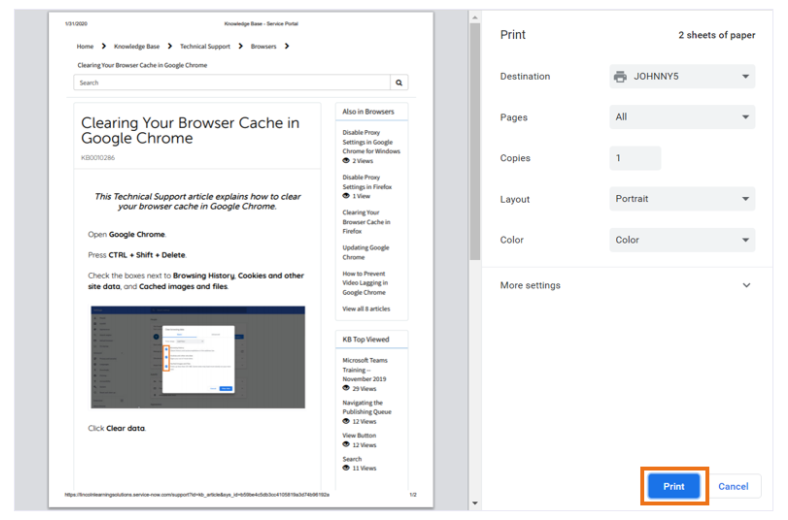Click the preview scrollbar up arrow
The height and width of the screenshot is (520, 788).
click(x=474, y=18)
